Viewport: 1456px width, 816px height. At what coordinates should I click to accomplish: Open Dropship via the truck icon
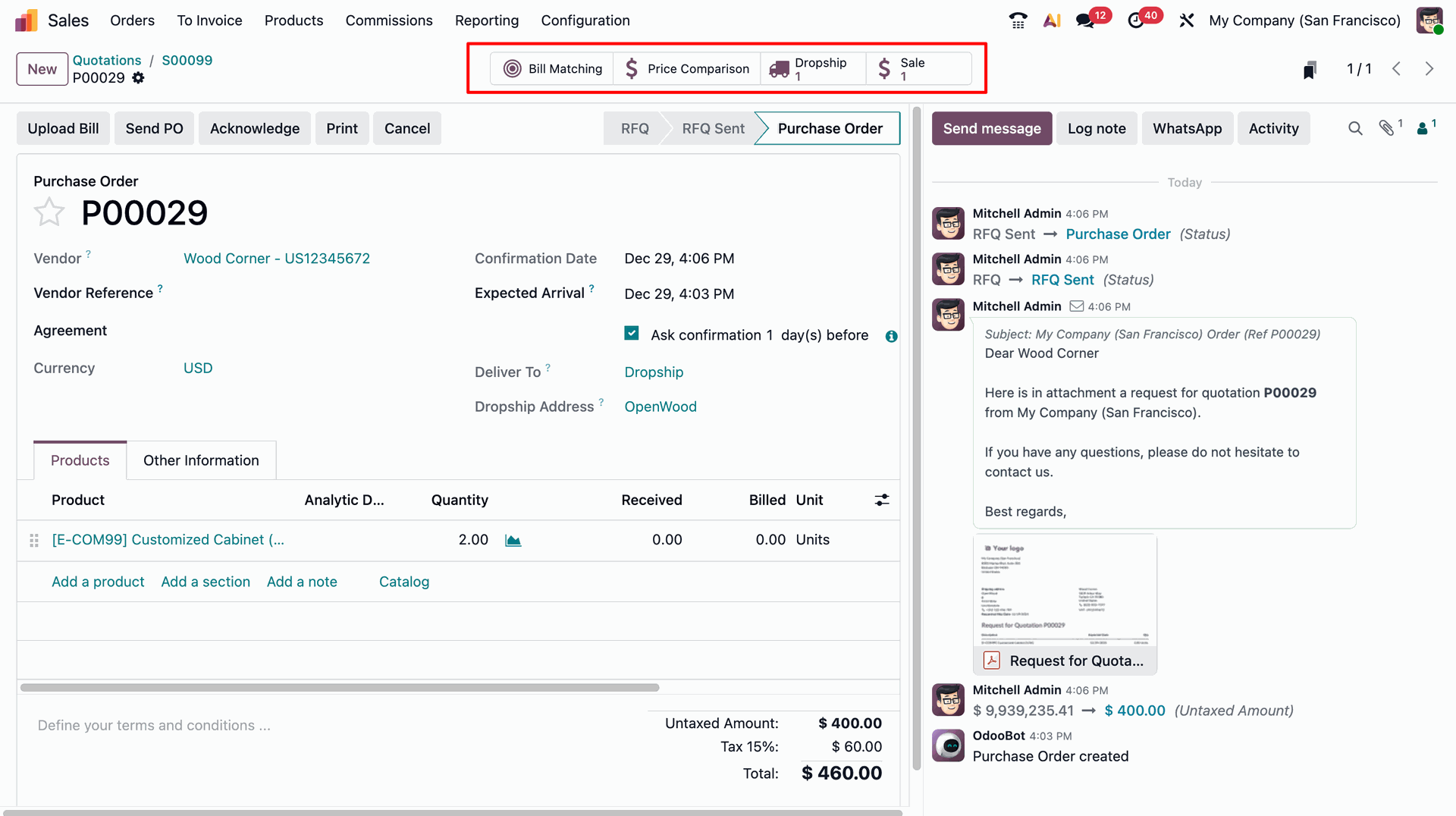pyautogui.click(x=778, y=68)
